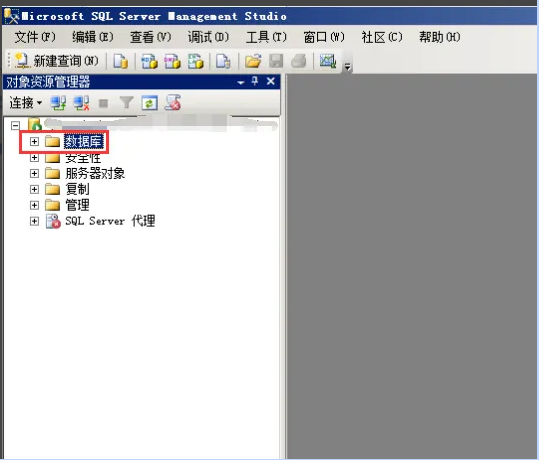539x460 pixels.
Task: Open a Database Engine Query from toolbar
Action: [121, 61]
